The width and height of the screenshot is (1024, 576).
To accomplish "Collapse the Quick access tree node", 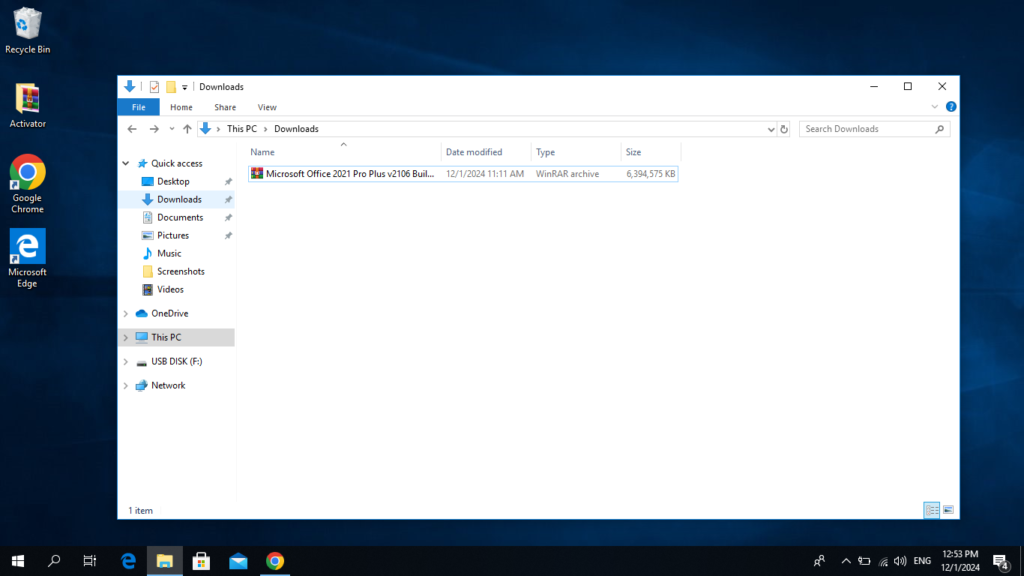I will [x=126, y=163].
